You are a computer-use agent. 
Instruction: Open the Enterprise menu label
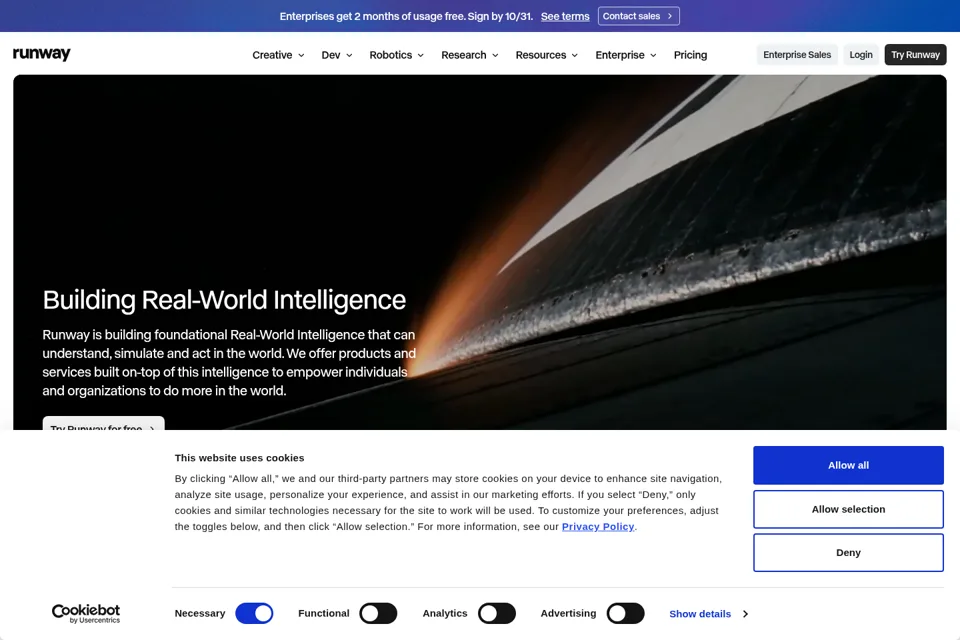point(620,55)
